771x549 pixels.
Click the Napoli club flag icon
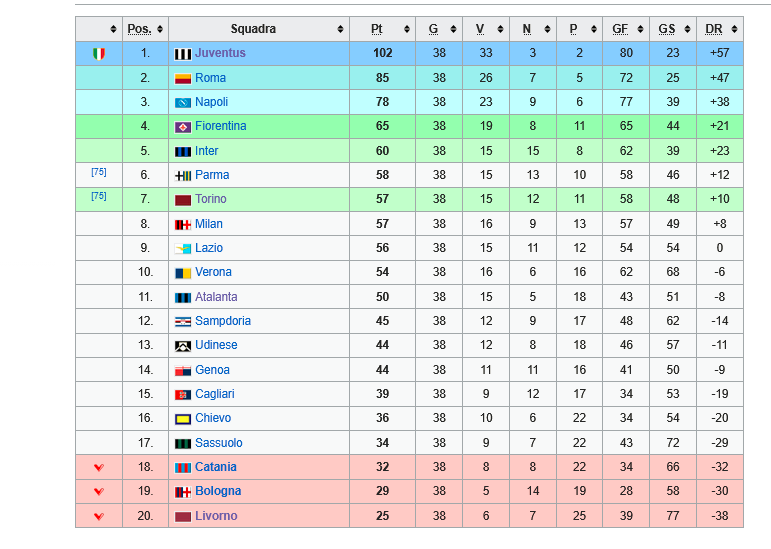(x=183, y=102)
